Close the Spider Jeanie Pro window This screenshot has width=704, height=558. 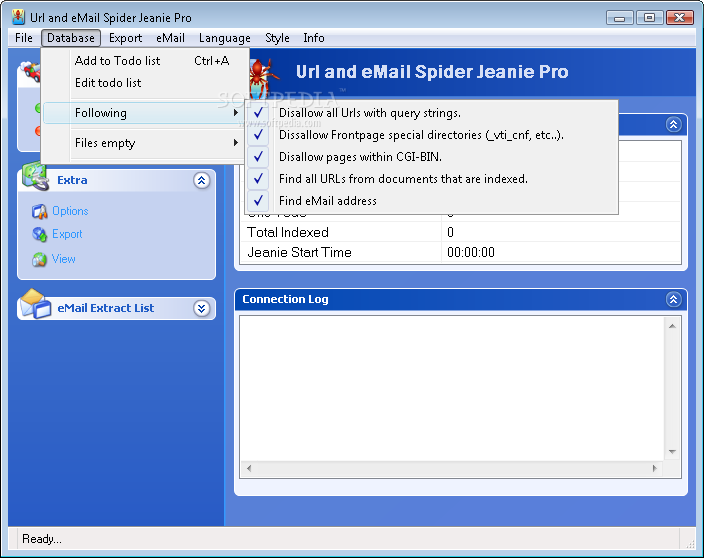click(680, 18)
